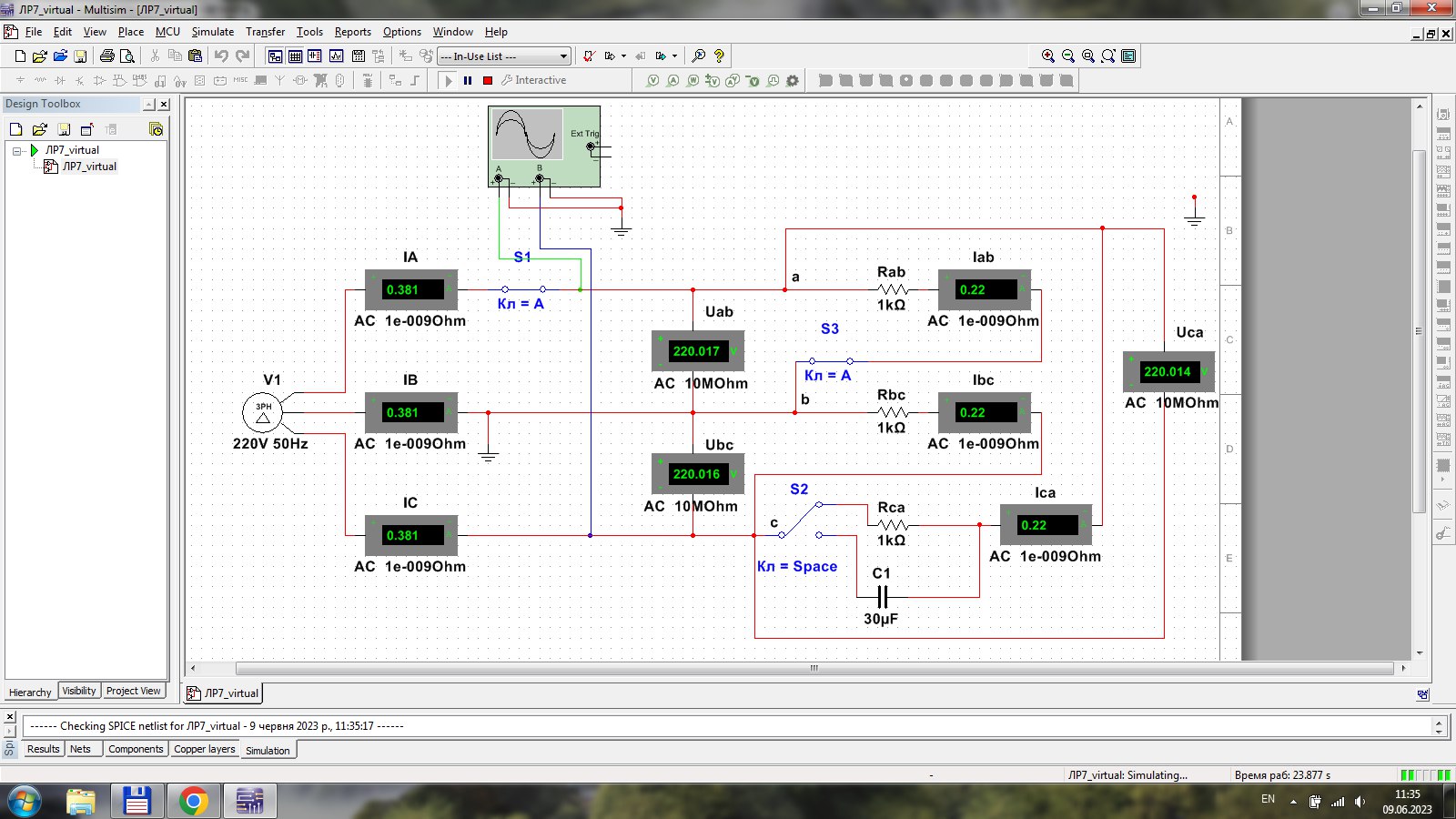The height and width of the screenshot is (819, 1456).
Task: Click the yellow Help question mark icon
Action: click(719, 56)
